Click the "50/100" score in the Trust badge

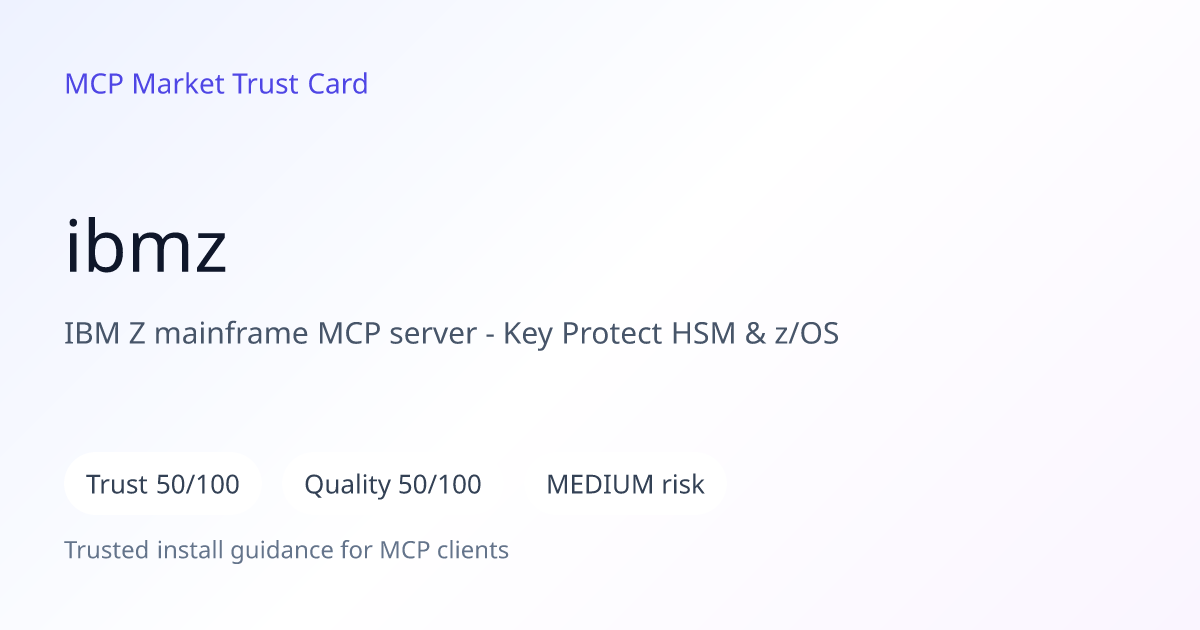coord(198,485)
